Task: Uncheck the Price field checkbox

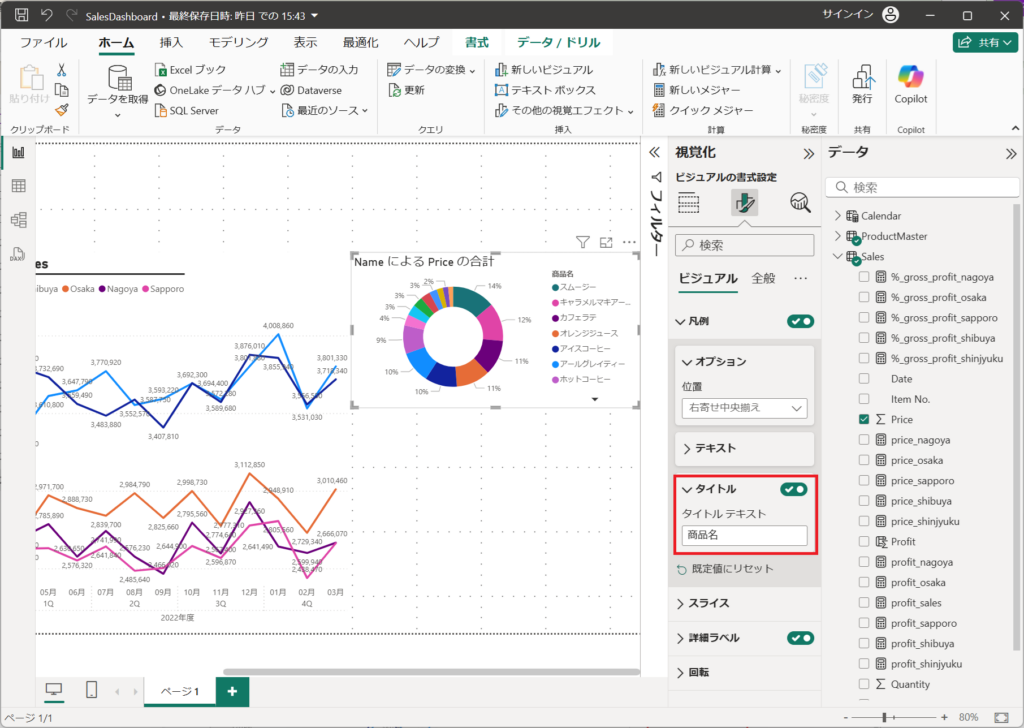Action: pyautogui.click(x=864, y=419)
